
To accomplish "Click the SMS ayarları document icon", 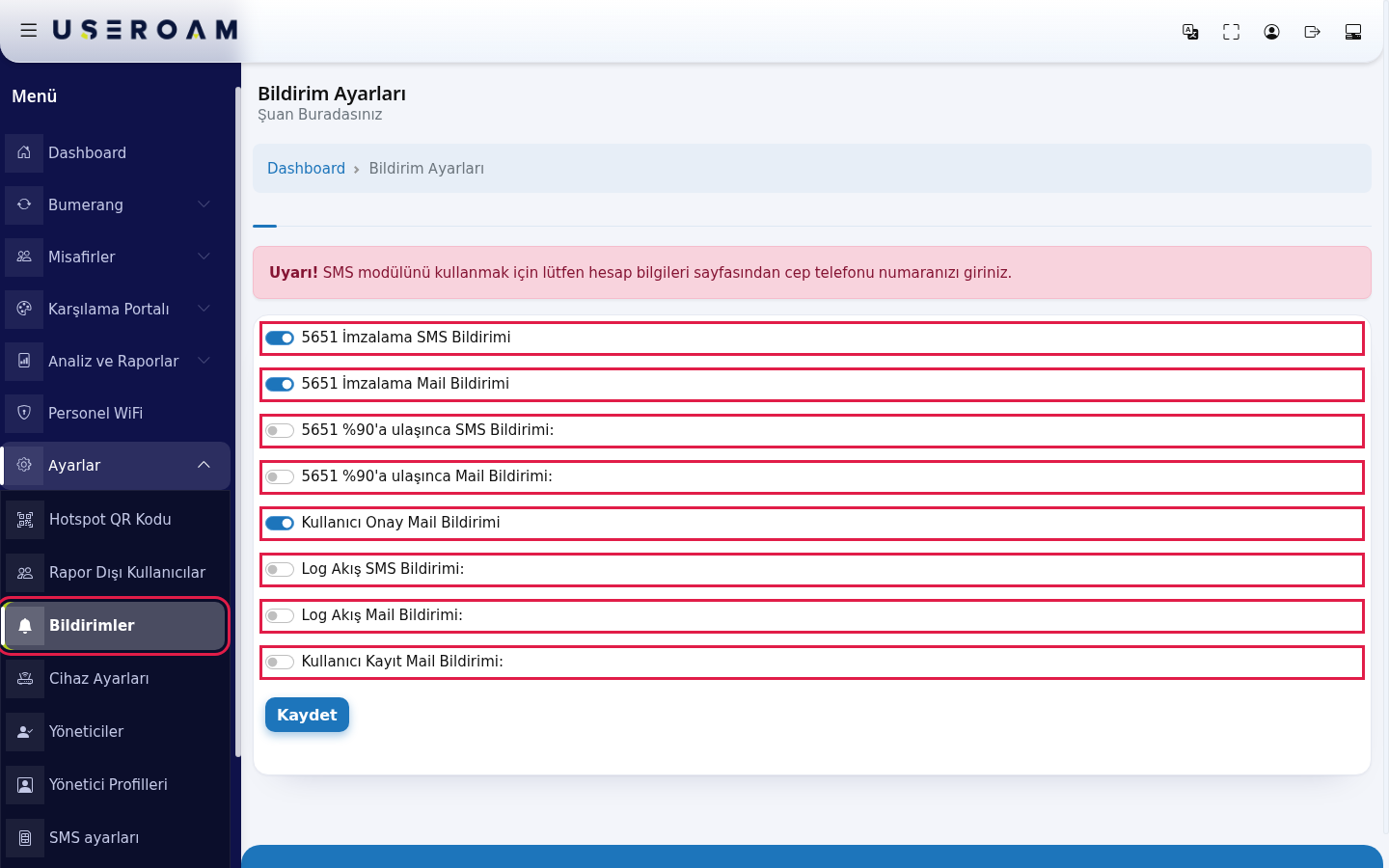I will [25, 838].
